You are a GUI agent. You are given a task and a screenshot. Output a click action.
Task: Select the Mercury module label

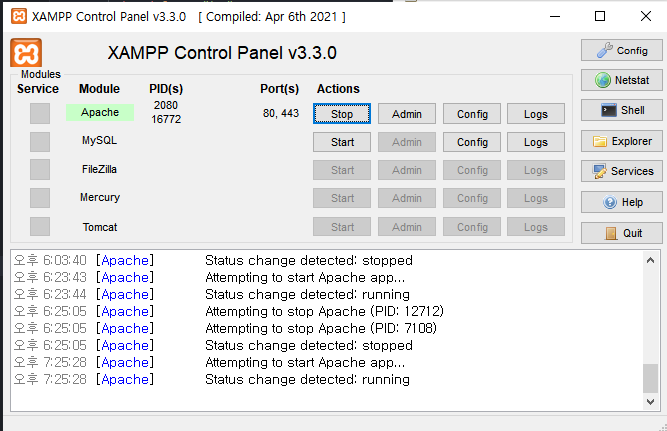(100, 197)
